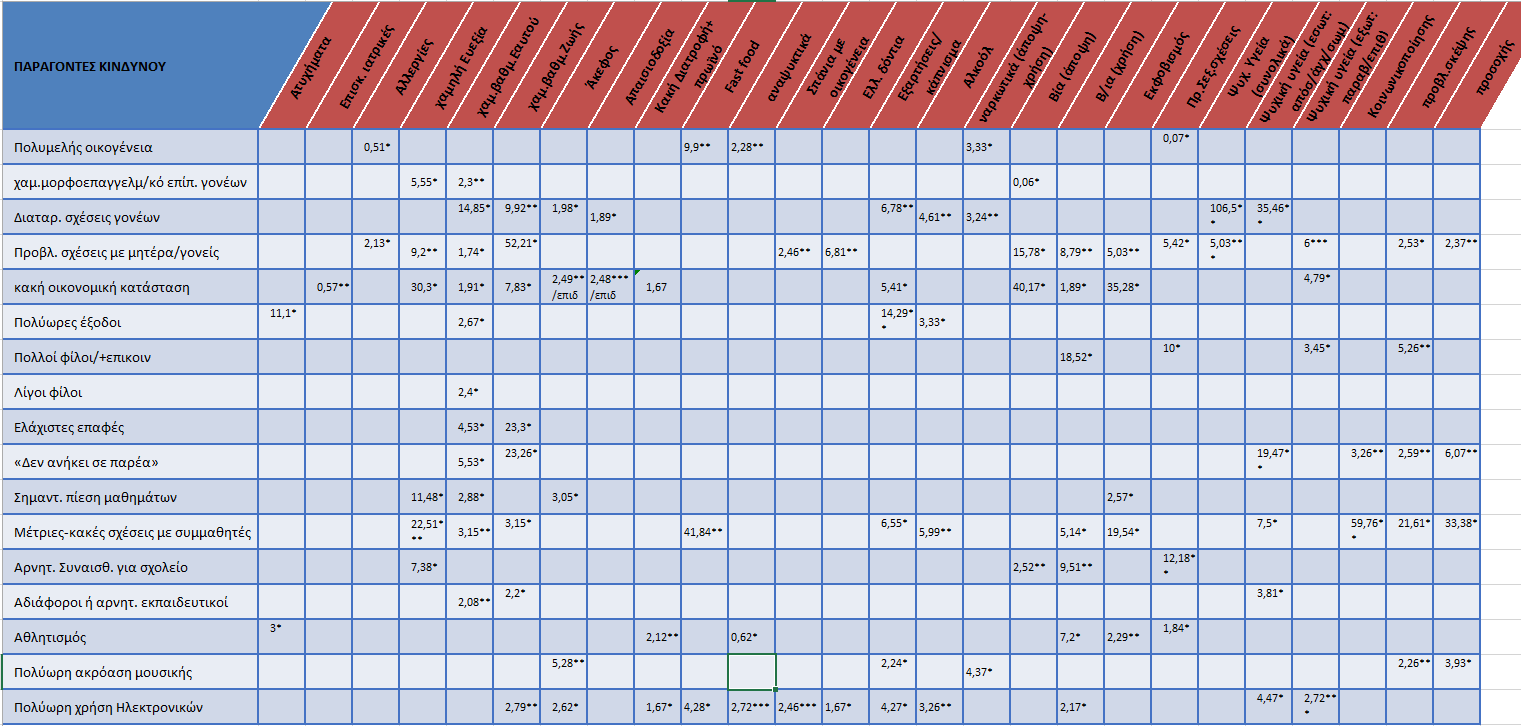Select the ΠΑΡΑΓΟΝΤΕΣ ΚΙΝΔΥΝΟΥ header cell
Screen dimensions: 1521x726
[x=130, y=66]
